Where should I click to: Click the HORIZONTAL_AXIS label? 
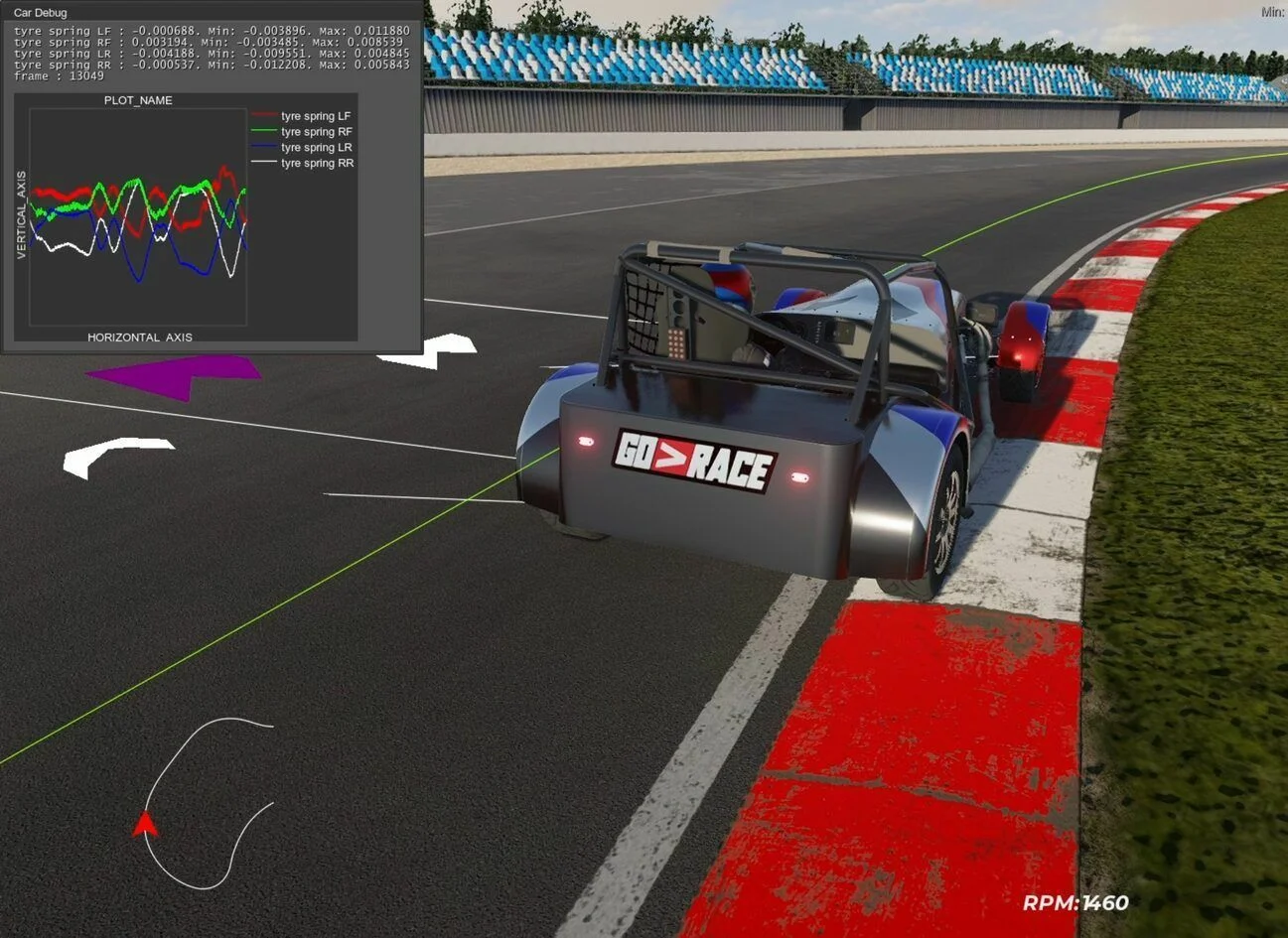point(140,337)
